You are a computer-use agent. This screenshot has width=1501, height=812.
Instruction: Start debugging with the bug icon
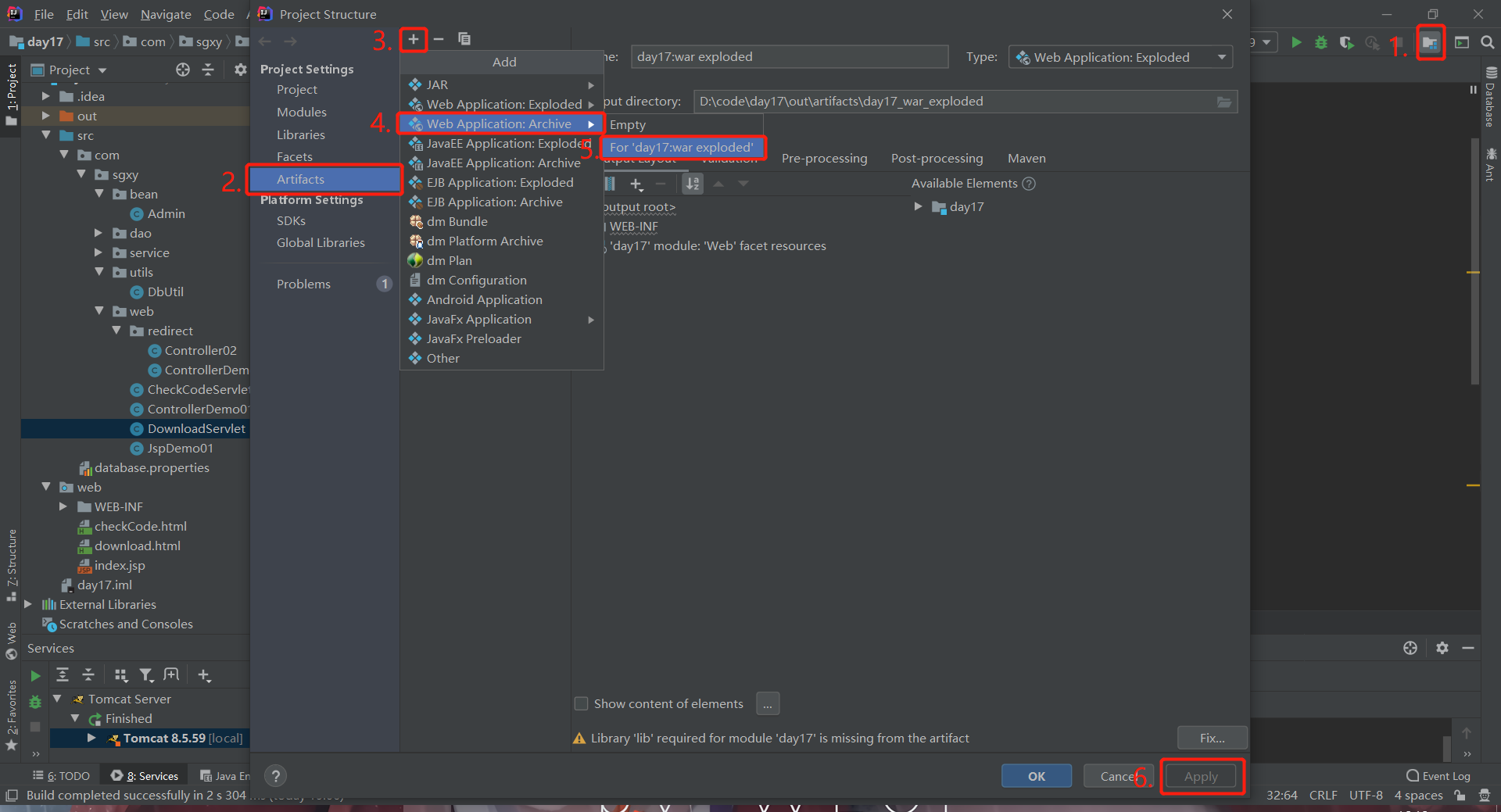1320,43
